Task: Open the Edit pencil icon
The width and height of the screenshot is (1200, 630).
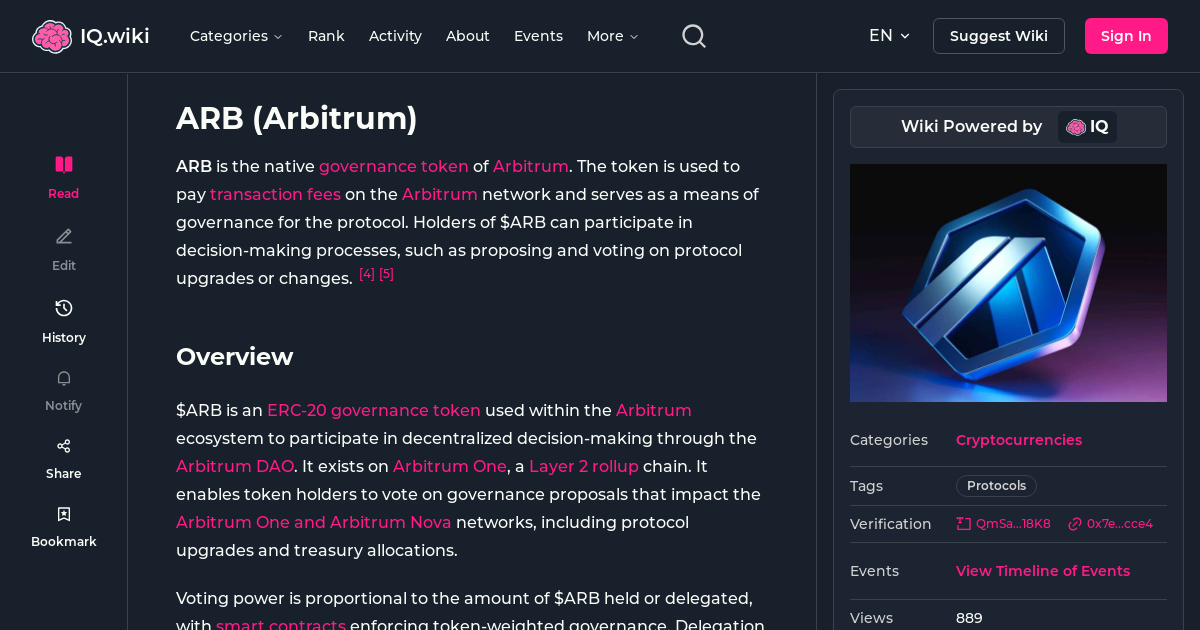Action: click(63, 236)
